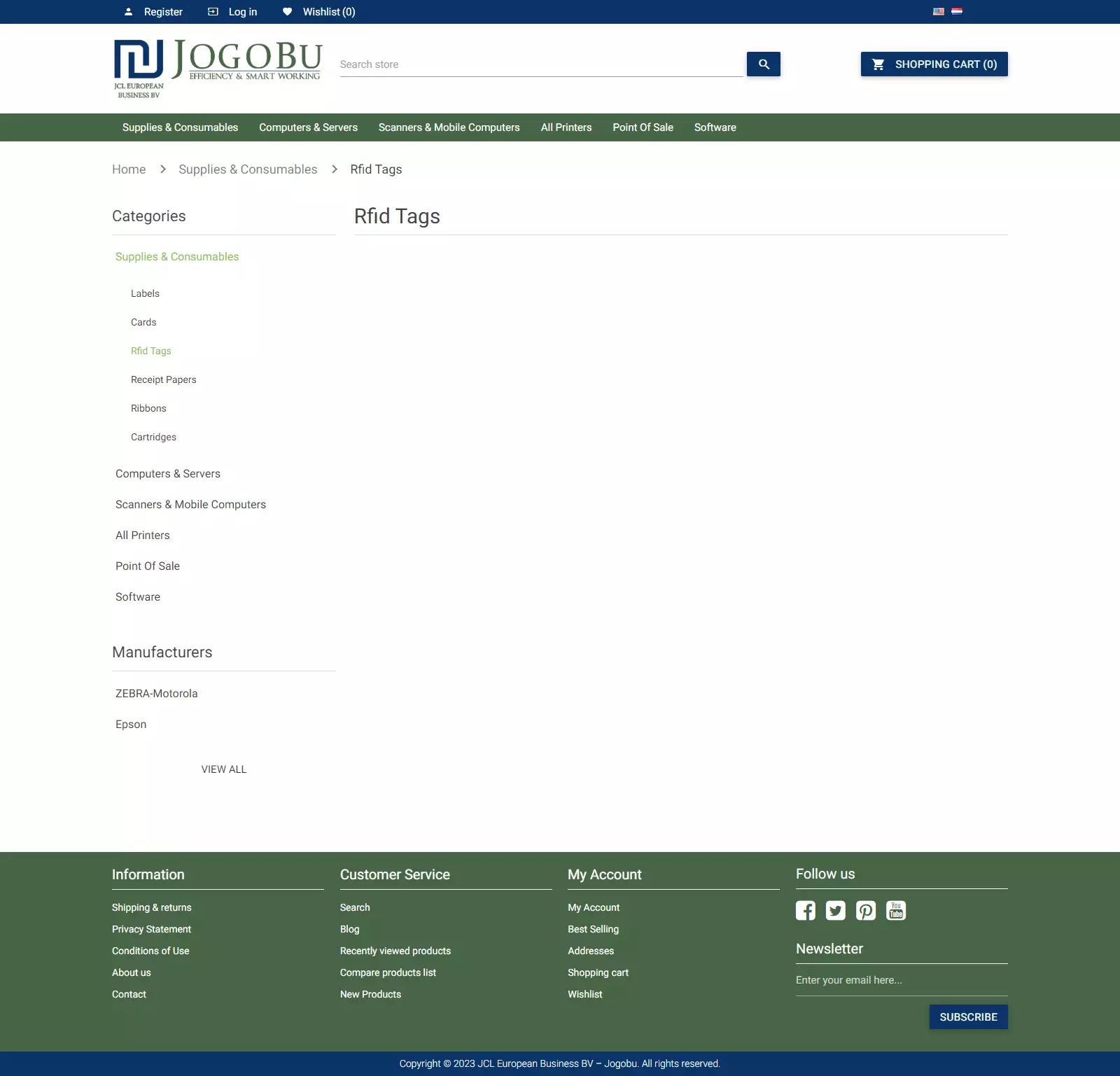Click the Jogobu logo image

pyautogui.click(x=218, y=68)
